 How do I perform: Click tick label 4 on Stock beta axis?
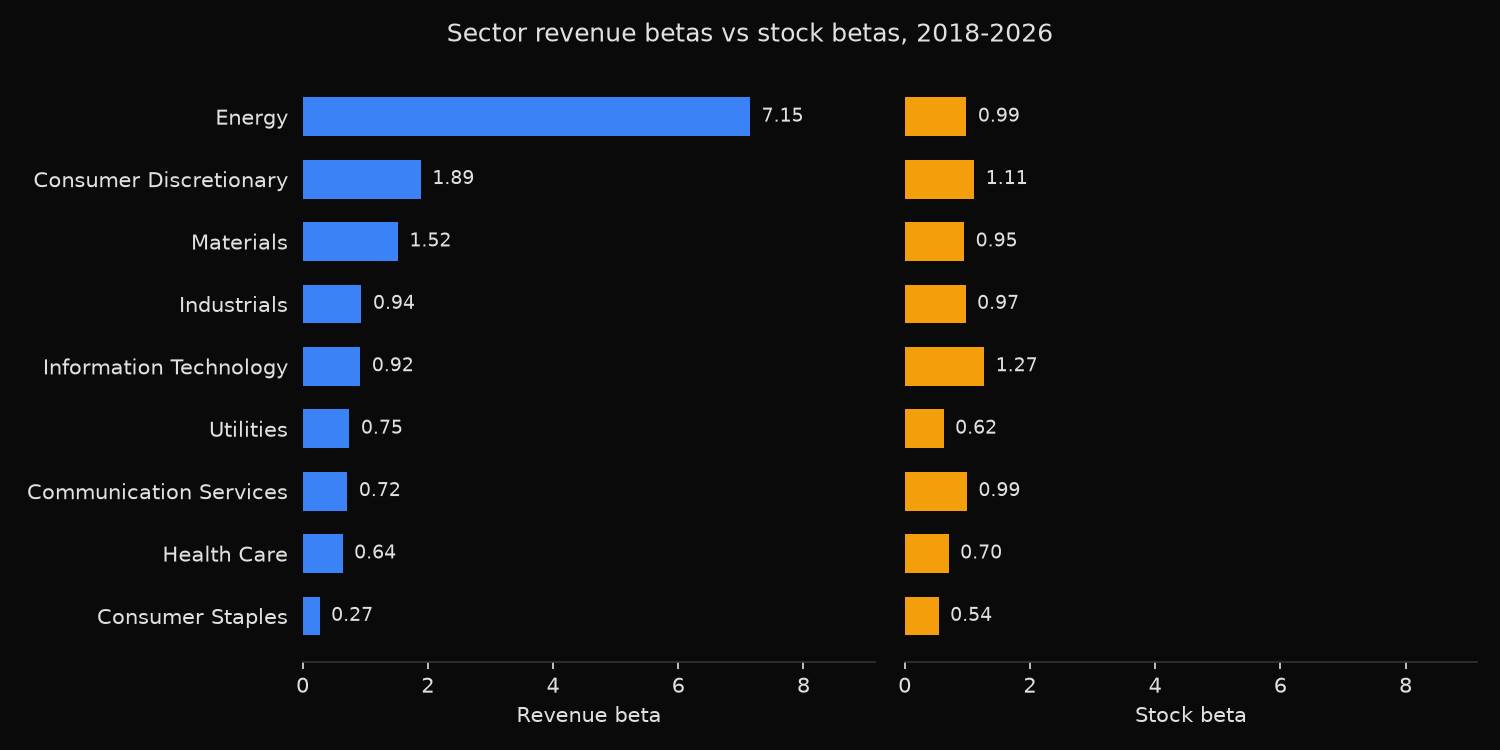(1155, 686)
